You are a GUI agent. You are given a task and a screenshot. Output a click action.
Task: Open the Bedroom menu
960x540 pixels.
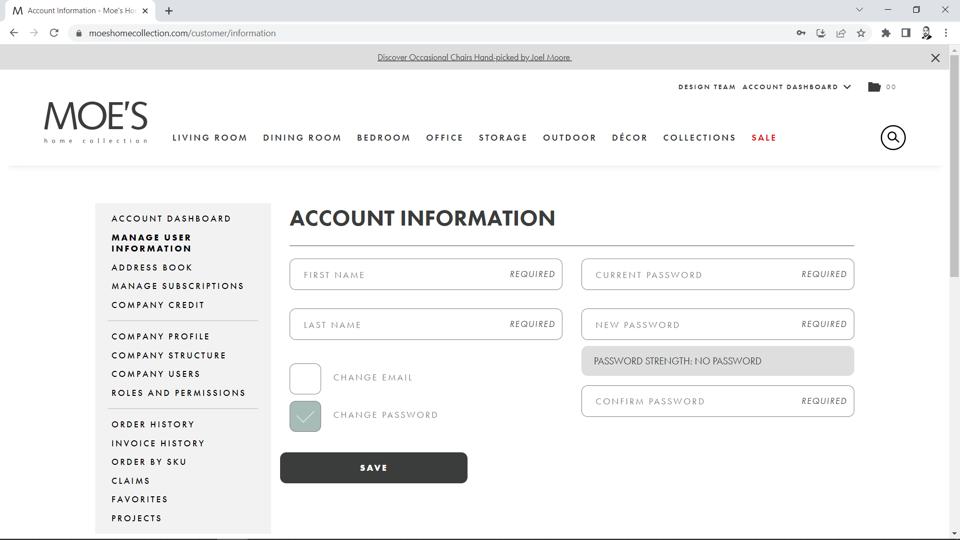[x=383, y=138]
